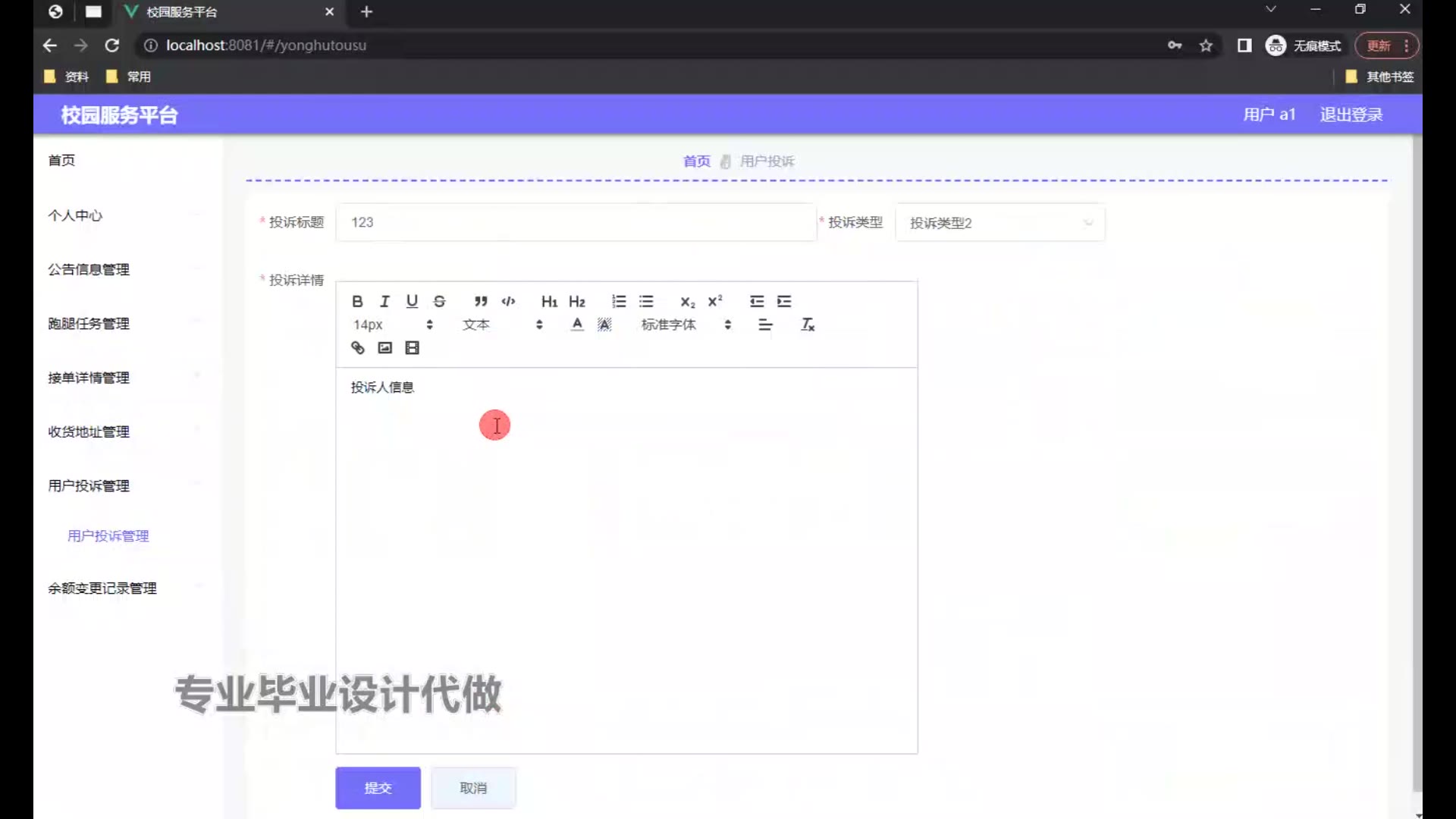Apply underline formatting to text
The image size is (1456, 819).
(x=412, y=301)
